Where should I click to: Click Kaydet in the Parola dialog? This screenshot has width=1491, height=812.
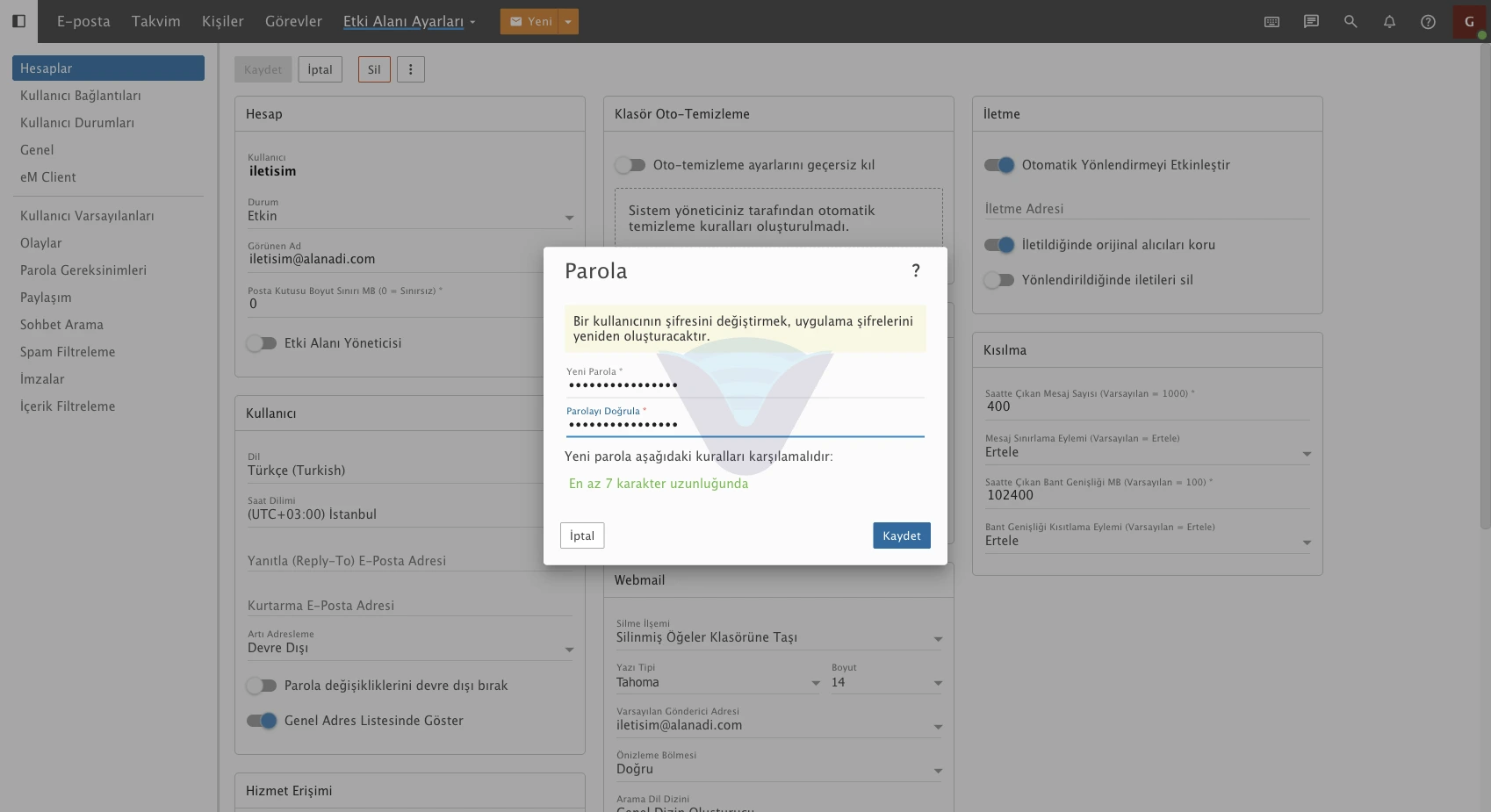coord(902,535)
